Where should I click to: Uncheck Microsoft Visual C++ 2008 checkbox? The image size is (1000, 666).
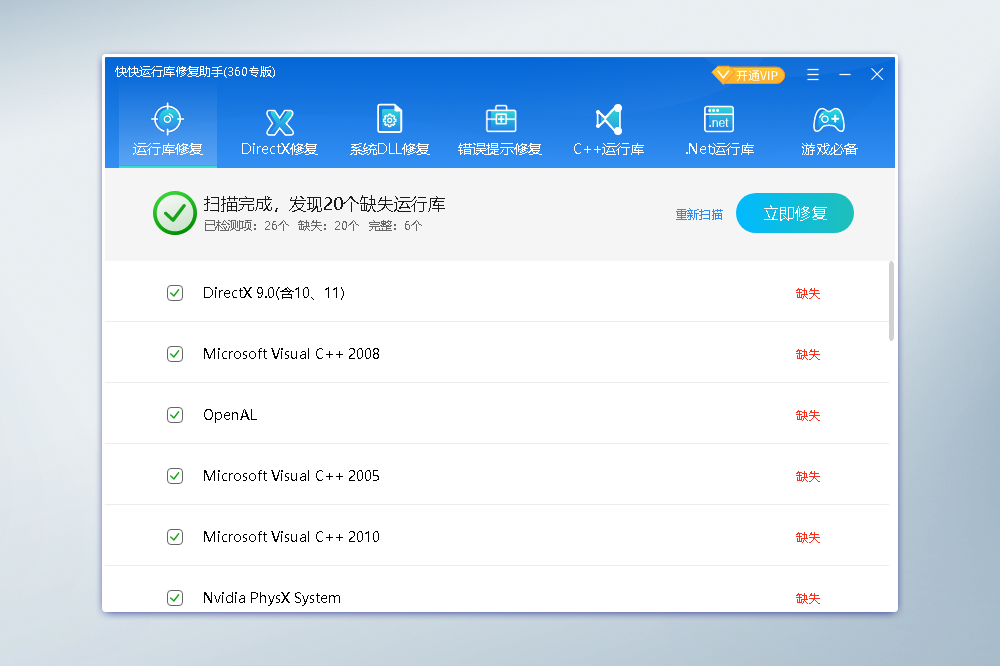(x=175, y=354)
